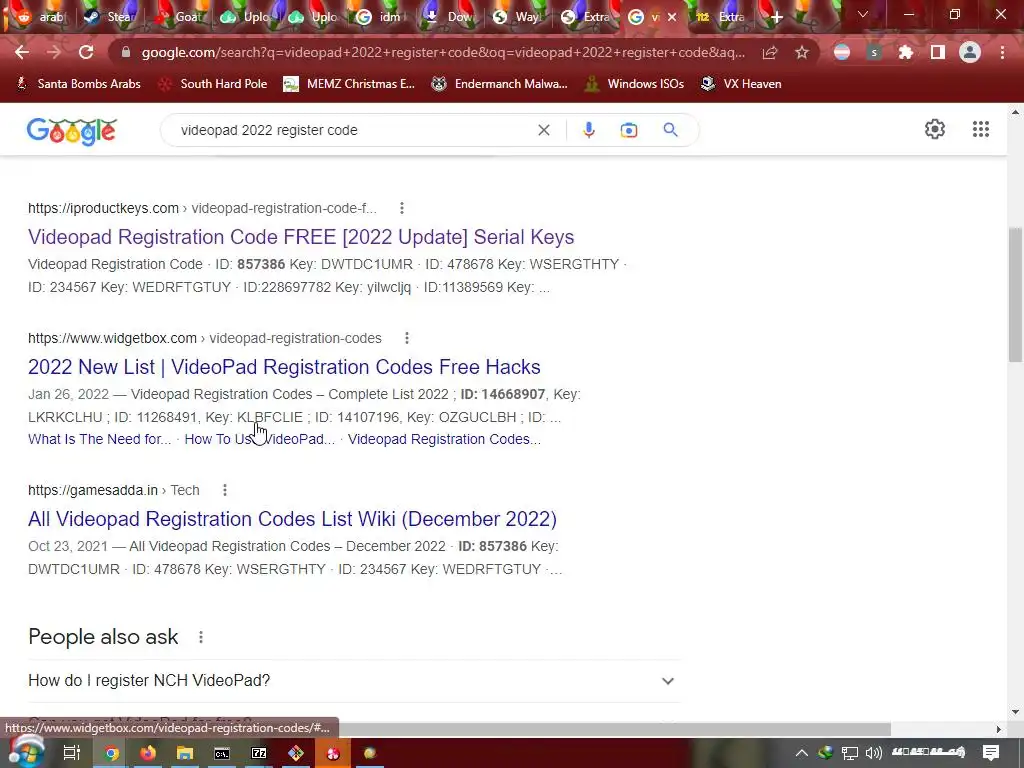Open the People also ask options dots
Image resolution: width=1024 pixels, height=768 pixels.
click(x=201, y=637)
